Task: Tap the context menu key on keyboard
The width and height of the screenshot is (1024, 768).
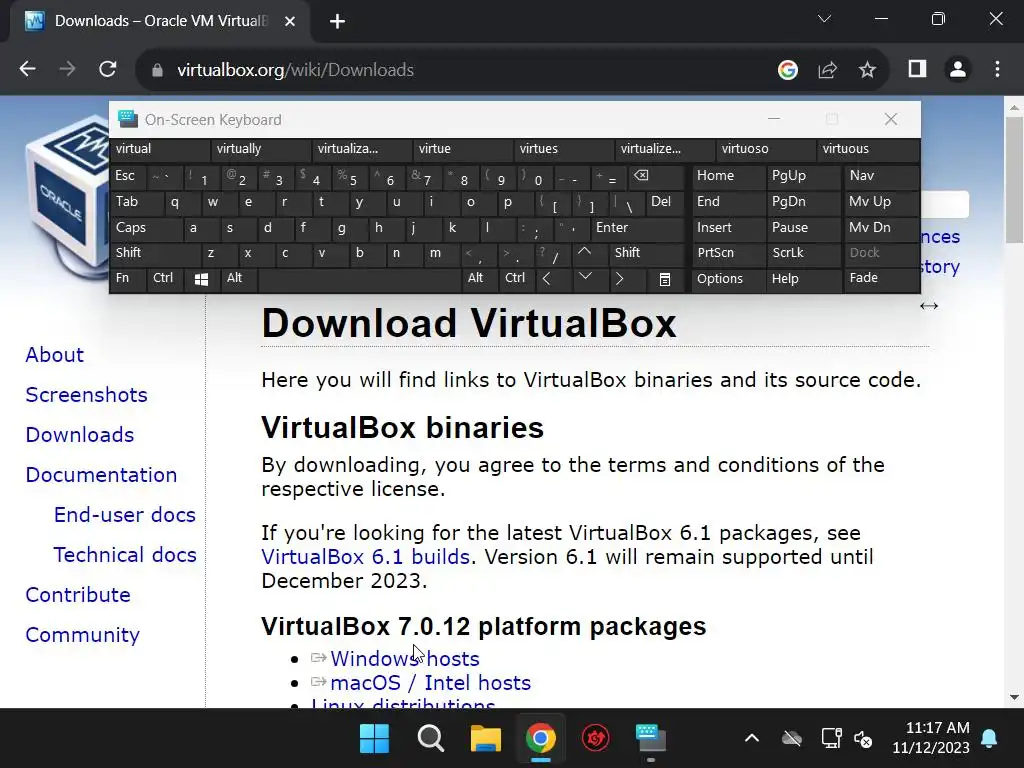Action: (x=665, y=280)
